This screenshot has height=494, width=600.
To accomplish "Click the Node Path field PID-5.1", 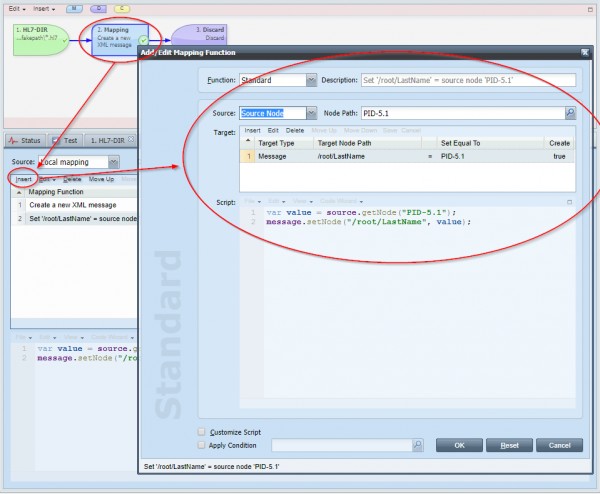I will [463, 113].
